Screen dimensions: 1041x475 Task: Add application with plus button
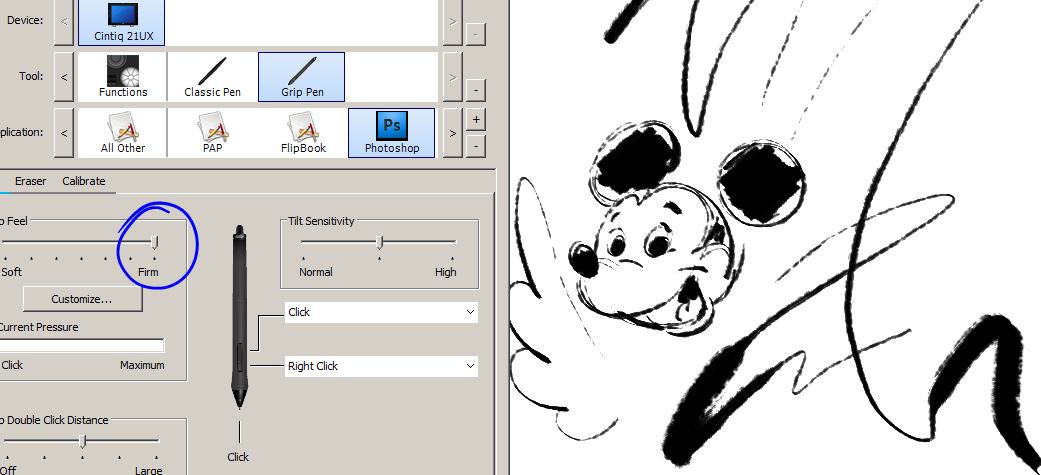(475, 120)
